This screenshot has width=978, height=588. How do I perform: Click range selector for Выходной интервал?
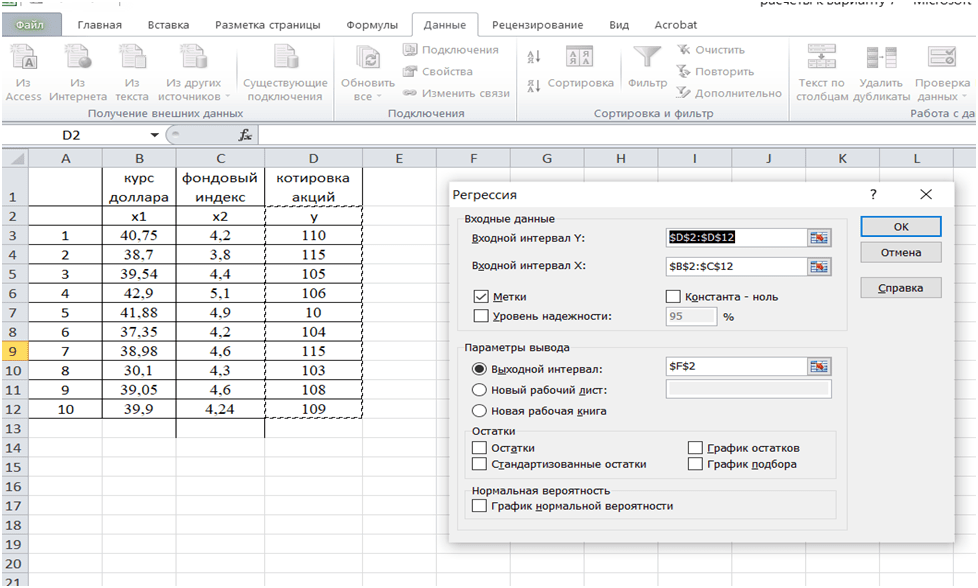tap(819, 367)
